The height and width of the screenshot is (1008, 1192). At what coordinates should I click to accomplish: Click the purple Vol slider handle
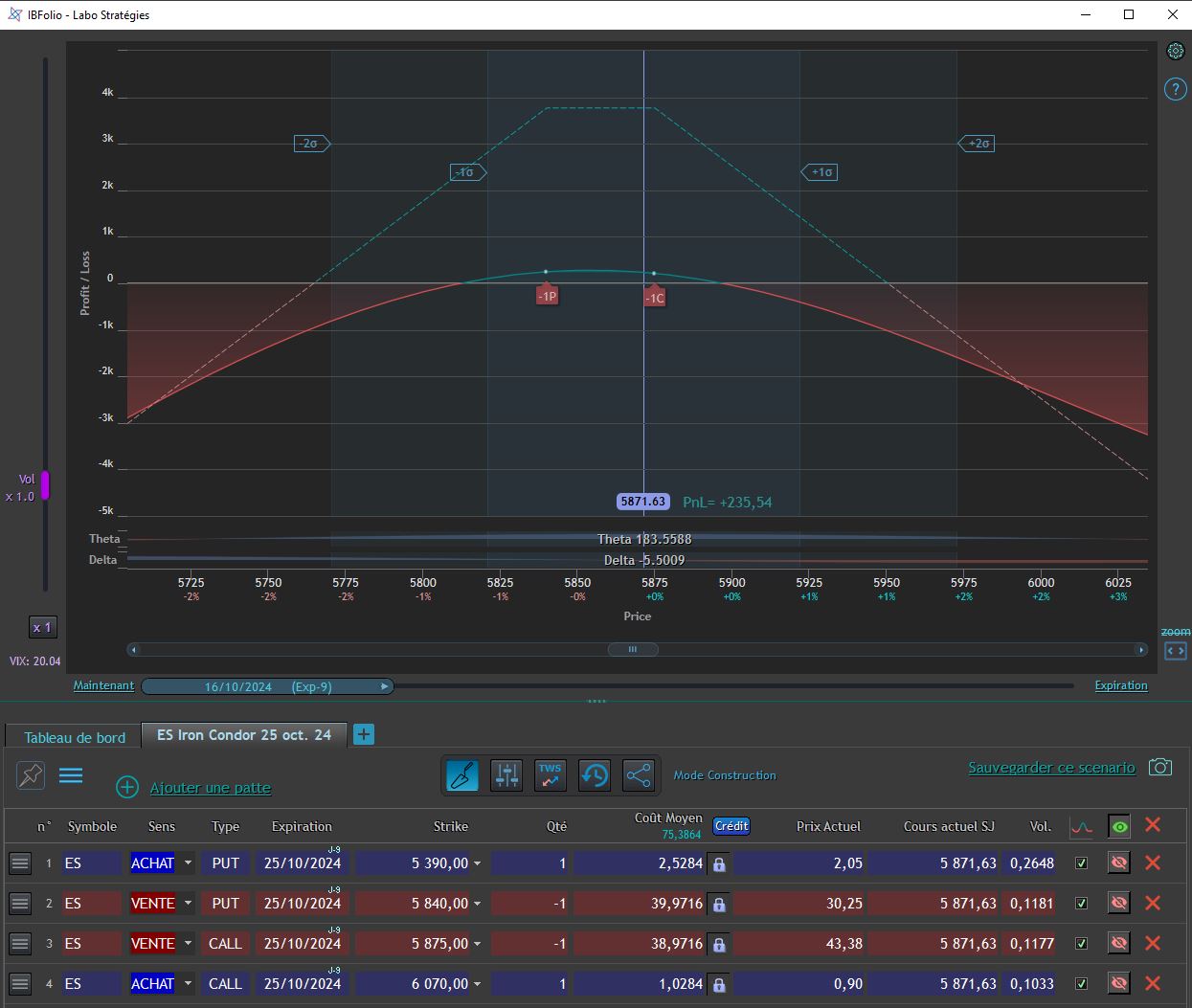[x=44, y=485]
